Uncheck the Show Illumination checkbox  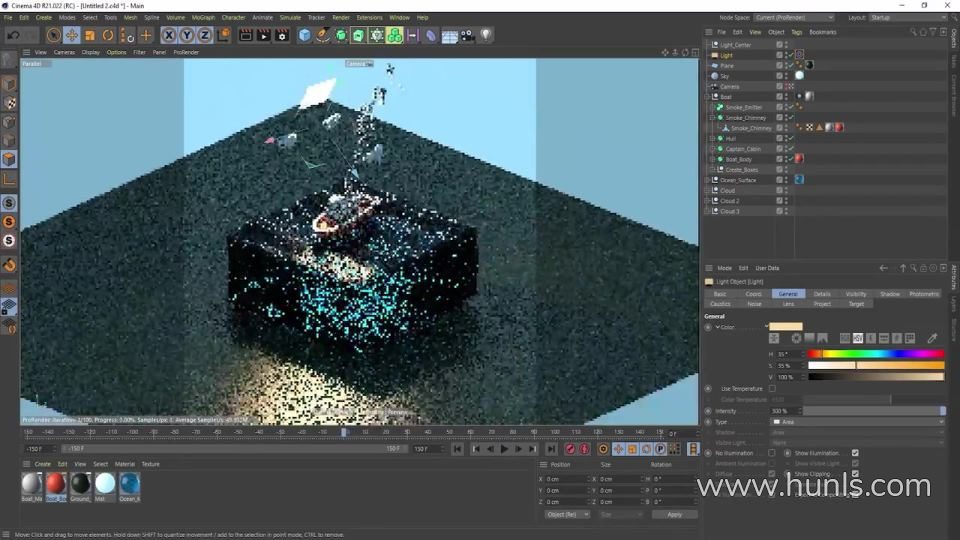855,453
